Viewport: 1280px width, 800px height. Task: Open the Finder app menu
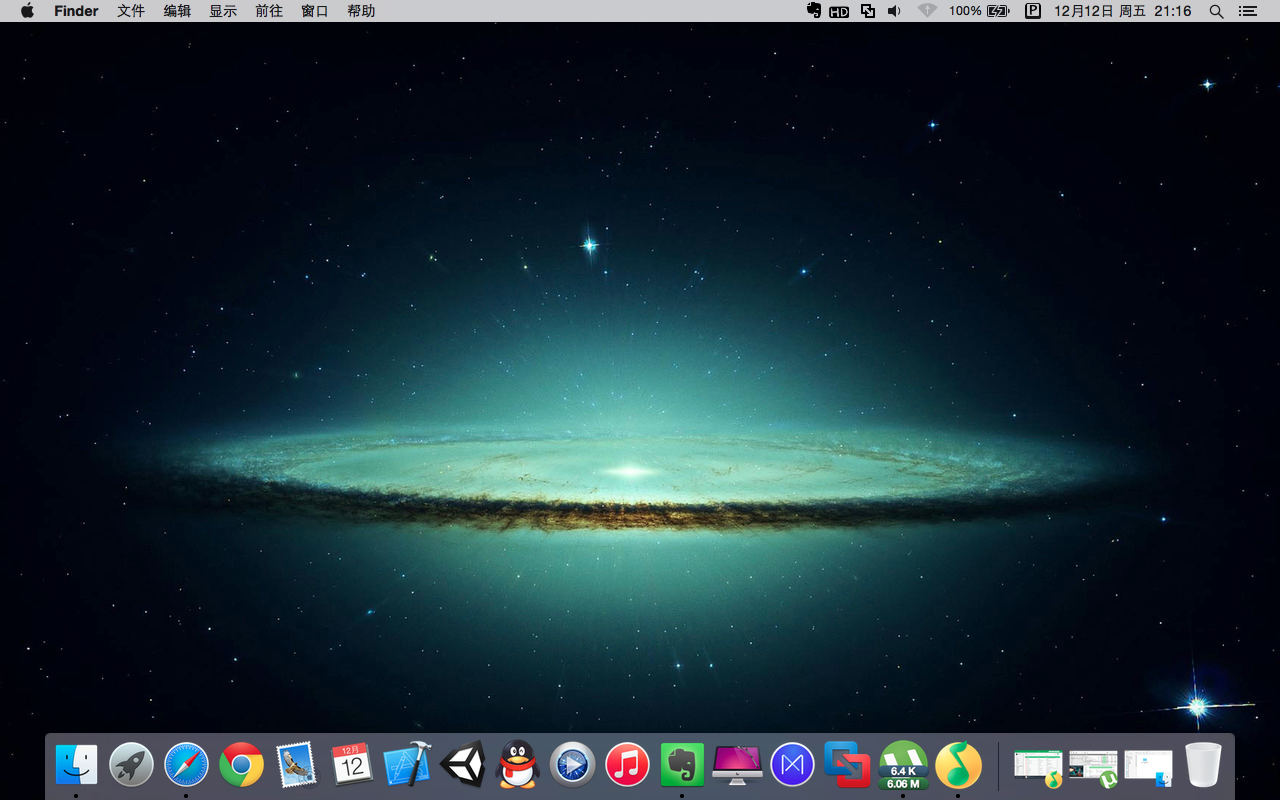pos(76,11)
